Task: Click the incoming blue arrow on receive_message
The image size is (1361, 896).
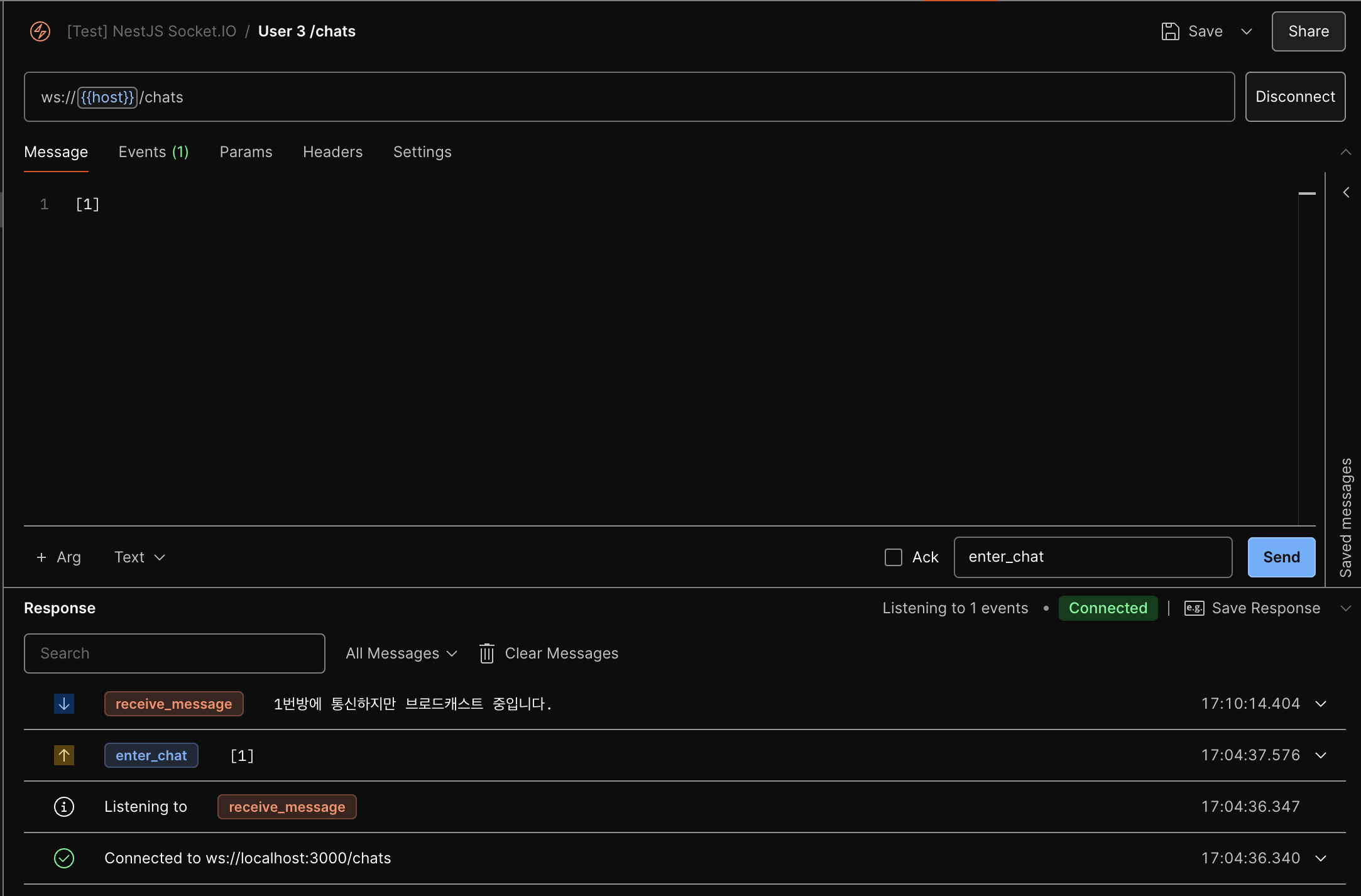Action: click(64, 704)
